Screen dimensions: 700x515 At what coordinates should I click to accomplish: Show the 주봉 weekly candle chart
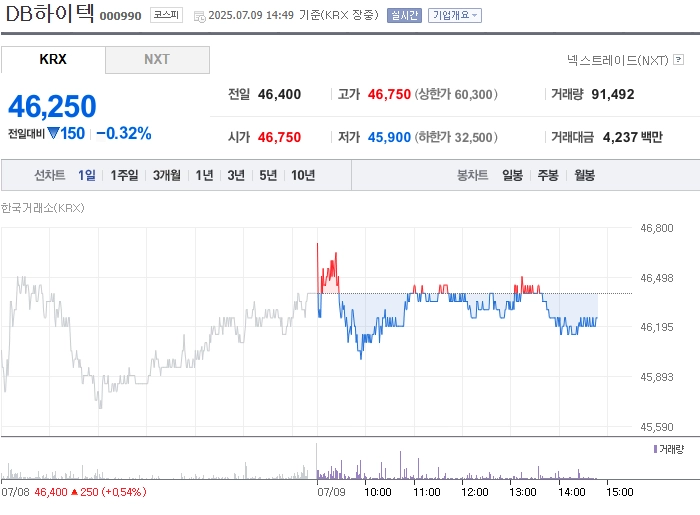pos(548,175)
